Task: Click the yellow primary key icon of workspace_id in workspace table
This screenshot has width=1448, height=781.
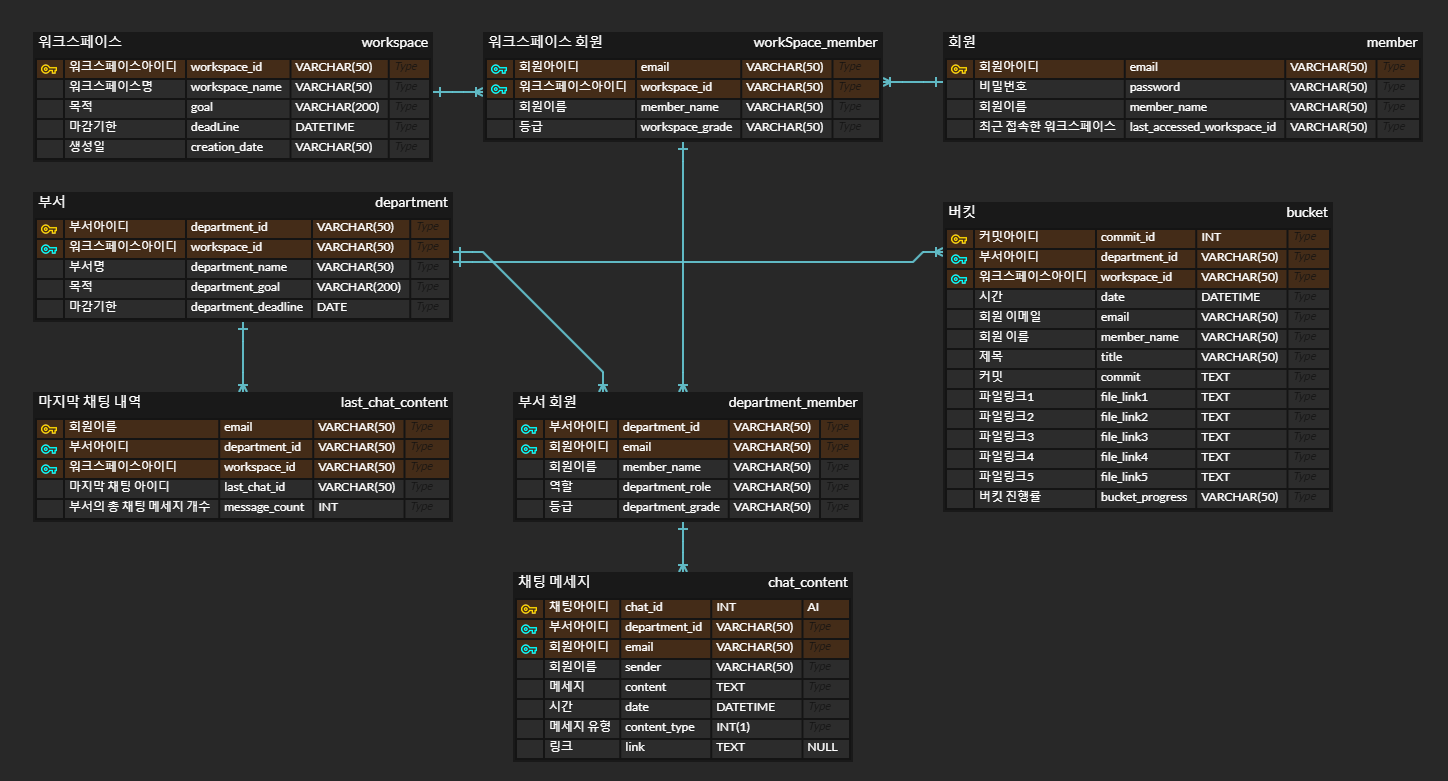Action: tap(49, 68)
